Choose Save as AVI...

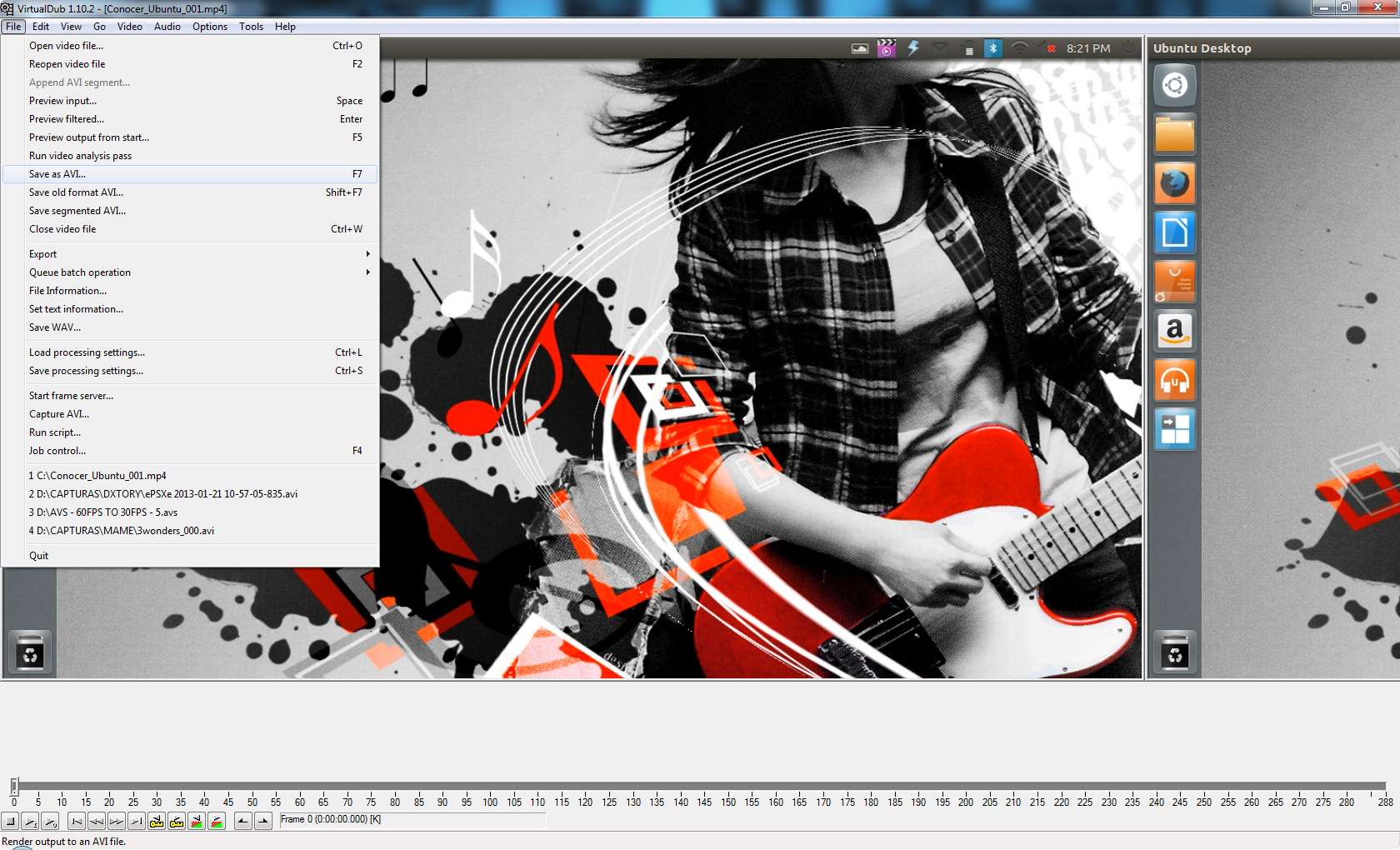pos(190,174)
